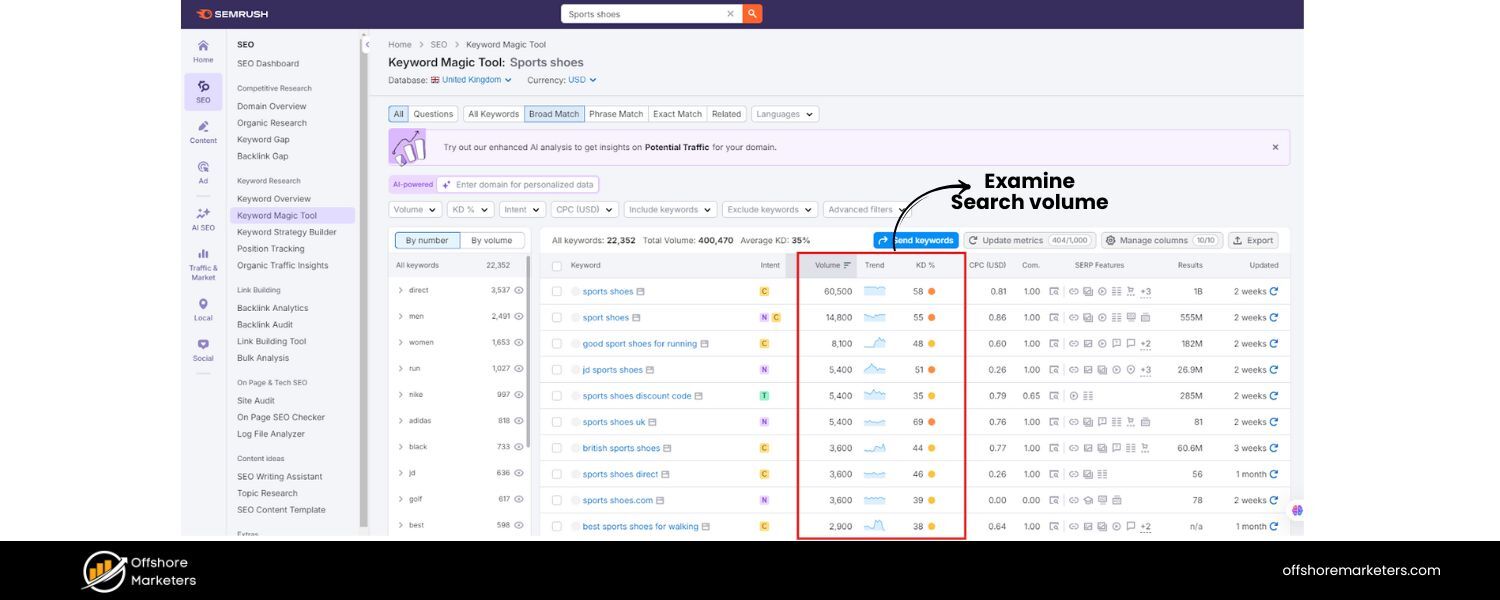
Task: Select the SEO icon in the left sidebar
Action: point(202,90)
